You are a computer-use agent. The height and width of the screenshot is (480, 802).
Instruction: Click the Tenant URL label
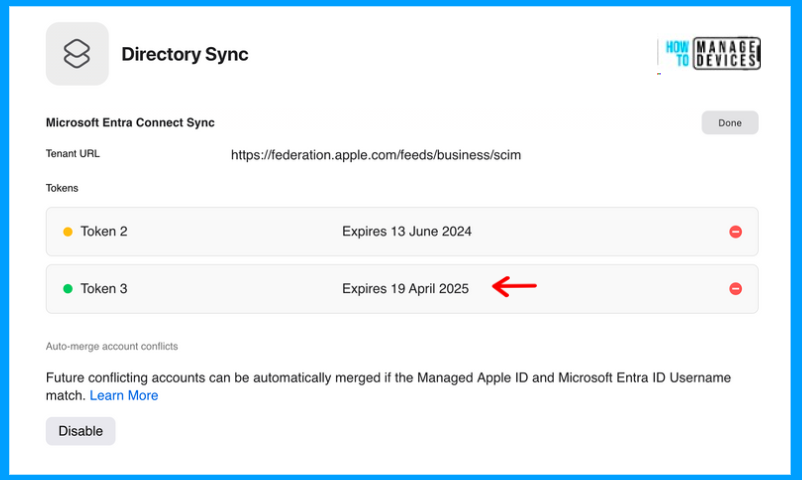coord(73,154)
